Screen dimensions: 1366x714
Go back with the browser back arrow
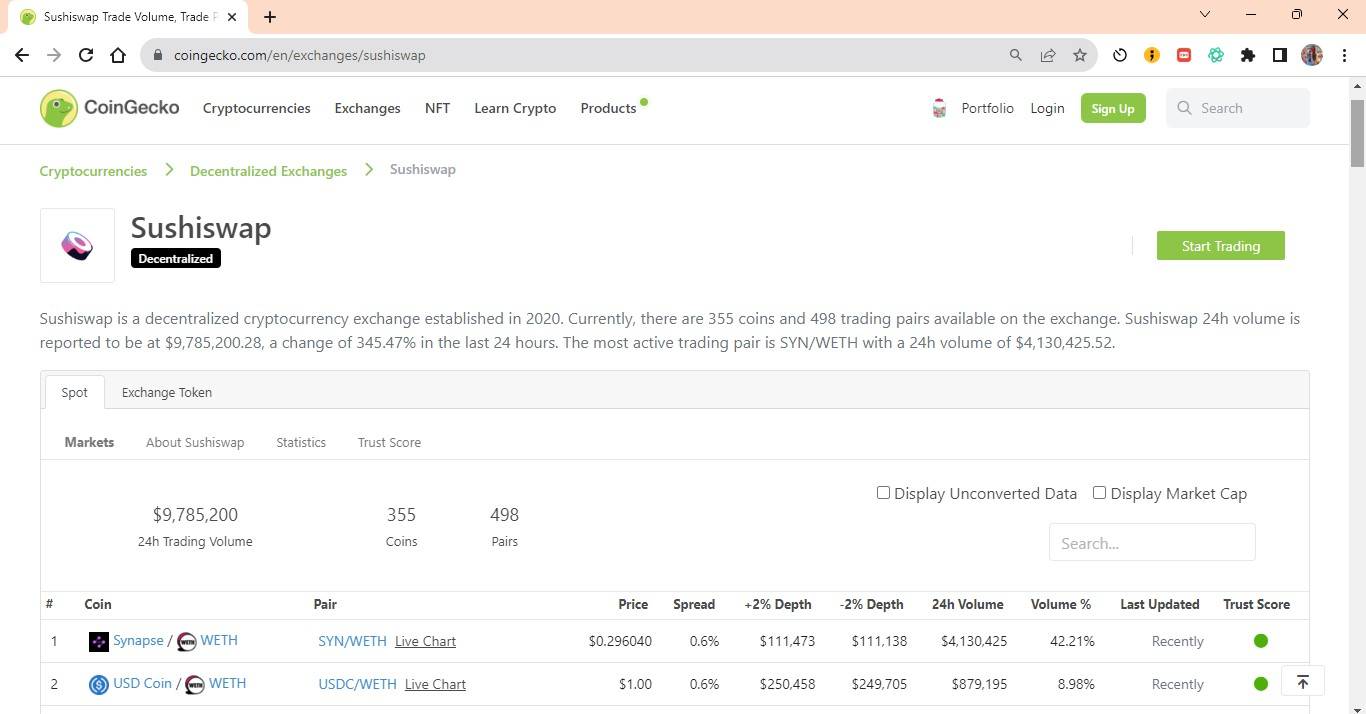point(22,55)
